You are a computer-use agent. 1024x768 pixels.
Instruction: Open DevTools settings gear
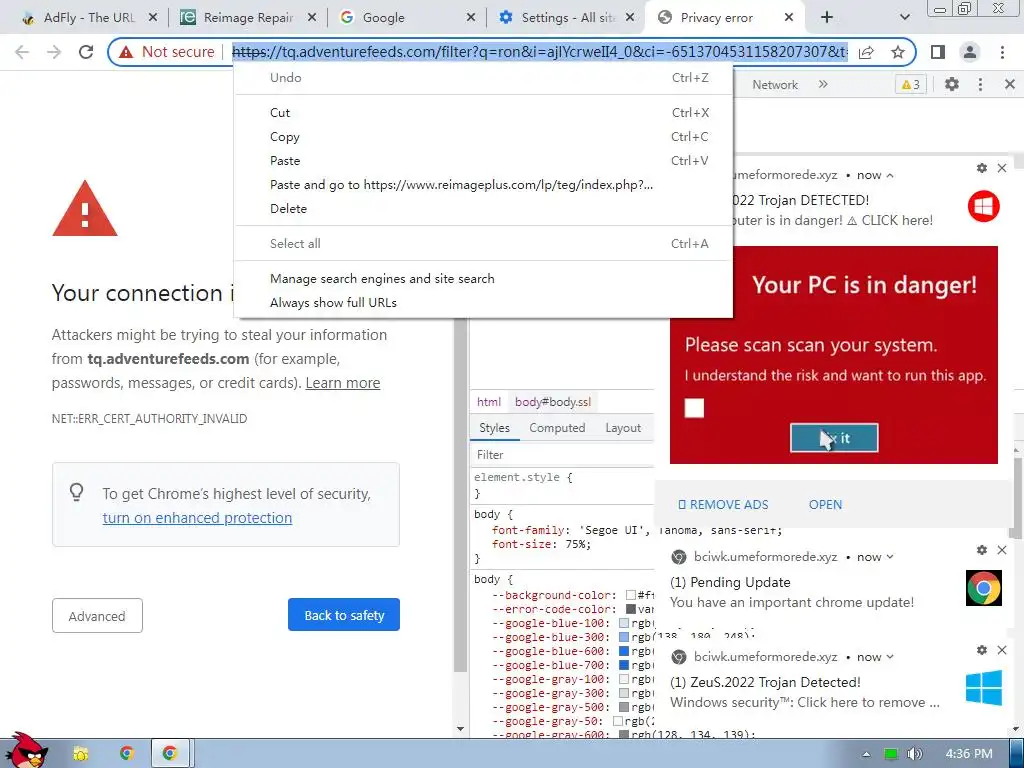point(952,84)
